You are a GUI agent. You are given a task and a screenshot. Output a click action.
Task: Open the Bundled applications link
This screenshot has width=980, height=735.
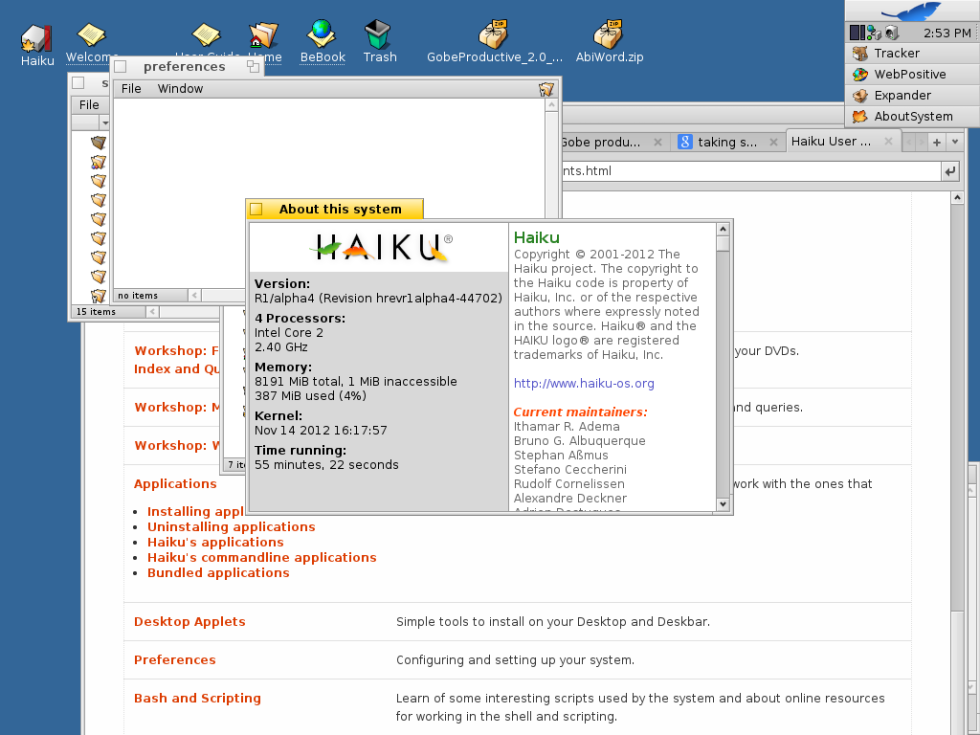tap(218, 572)
